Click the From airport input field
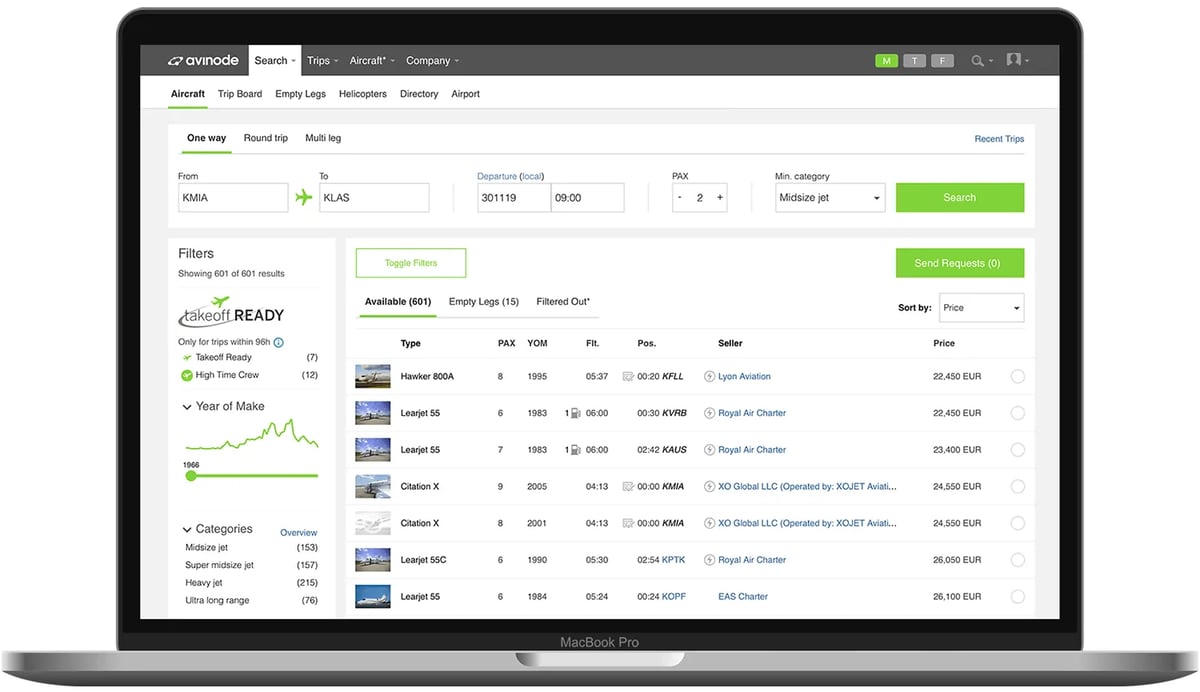This screenshot has height=692, width=1200. (232, 198)
